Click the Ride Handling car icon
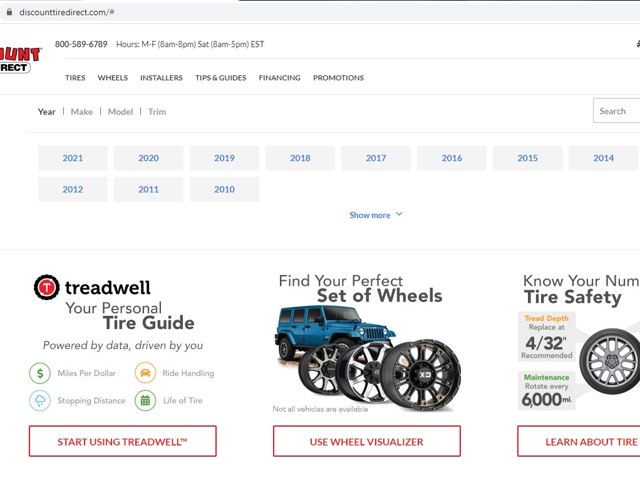The height and width of the screenshot is (482, 640). click(x=145, y=373)
